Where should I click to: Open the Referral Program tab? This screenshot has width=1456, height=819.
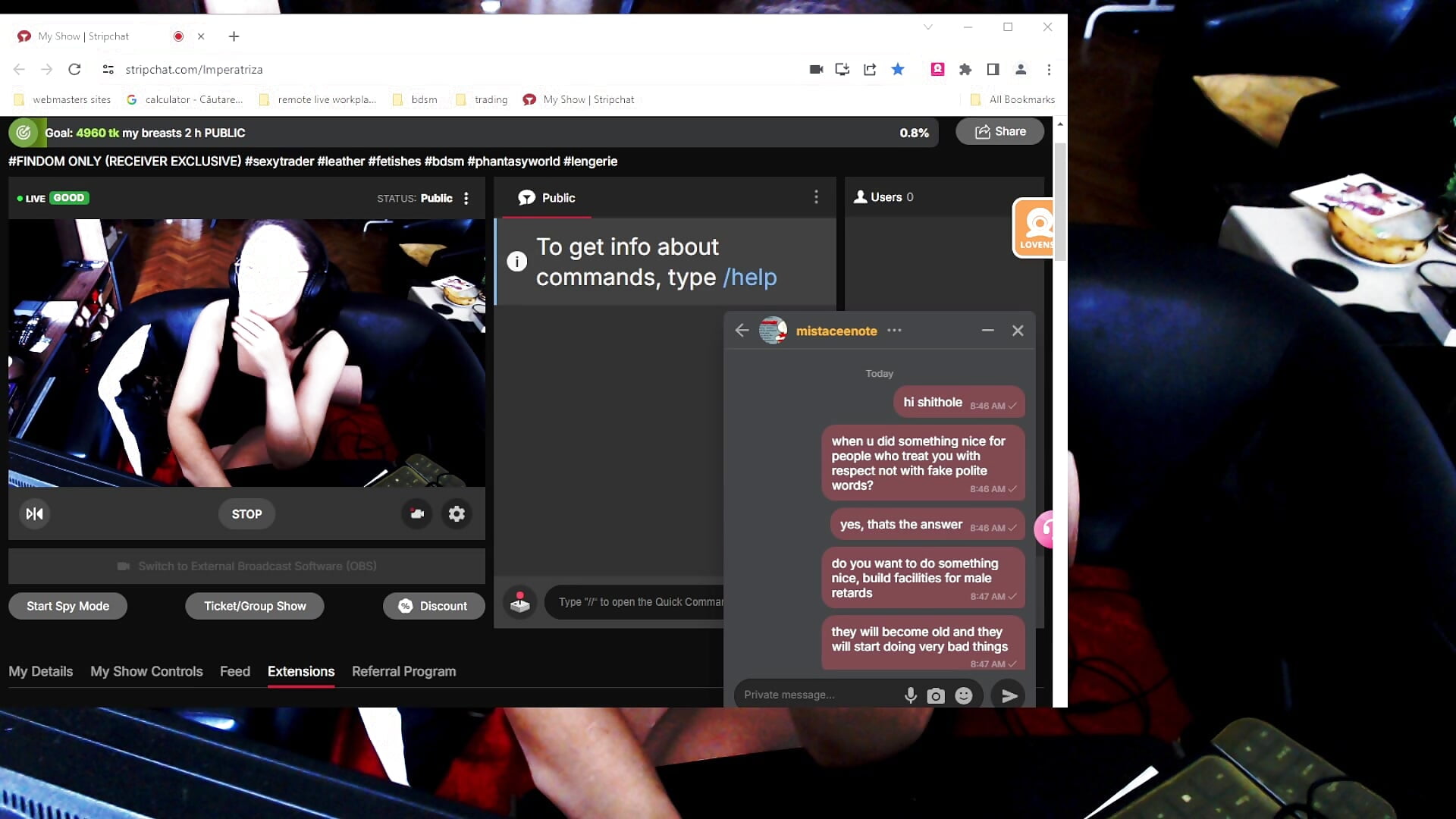coord(403,672)
